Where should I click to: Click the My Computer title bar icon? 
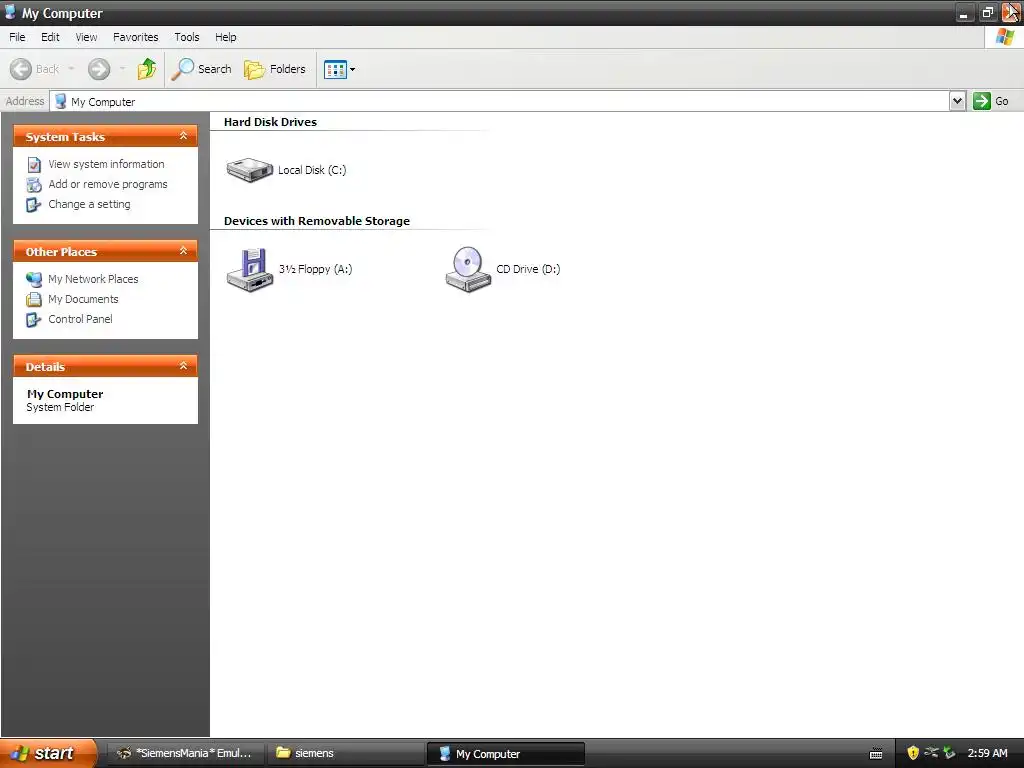[x=10, y=12]
